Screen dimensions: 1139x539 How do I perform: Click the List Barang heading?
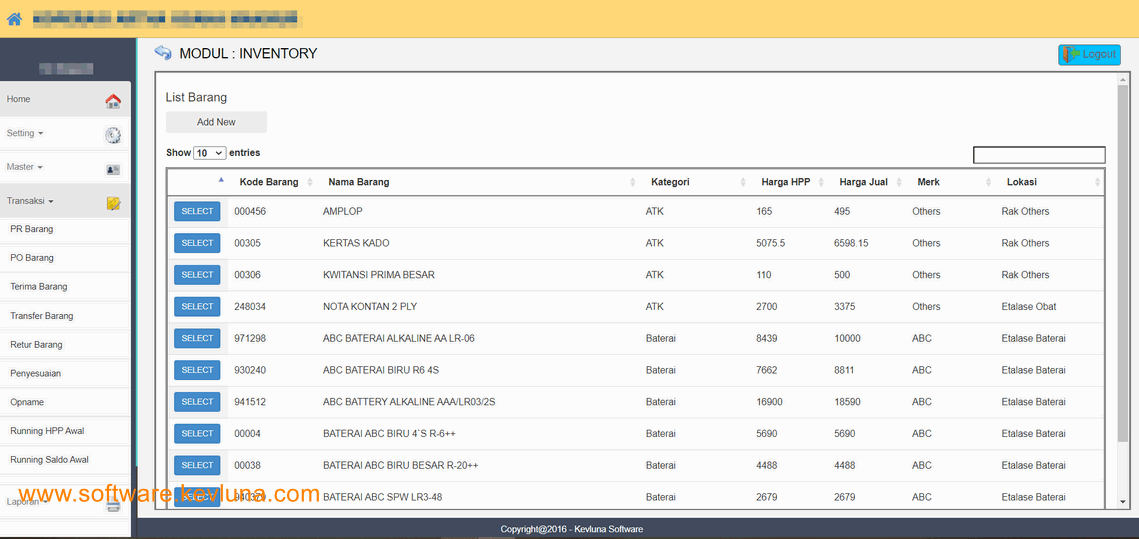[196, 97]
